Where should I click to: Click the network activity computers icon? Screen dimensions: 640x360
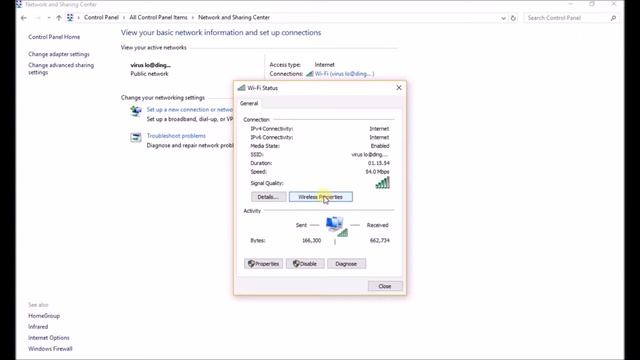336,227
